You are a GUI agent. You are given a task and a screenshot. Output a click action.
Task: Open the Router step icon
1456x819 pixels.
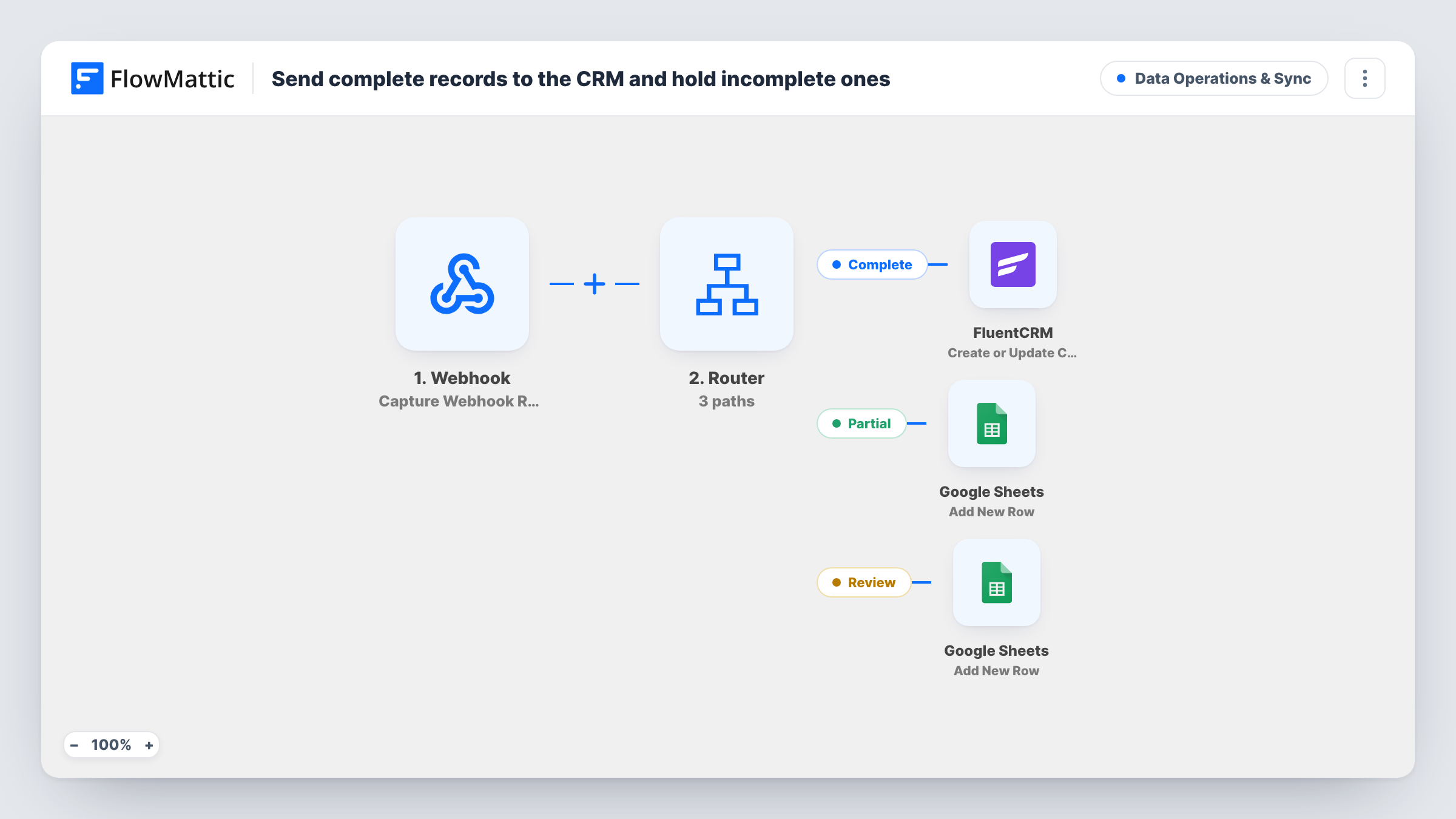pyautogui.click(x=726, y=284)
